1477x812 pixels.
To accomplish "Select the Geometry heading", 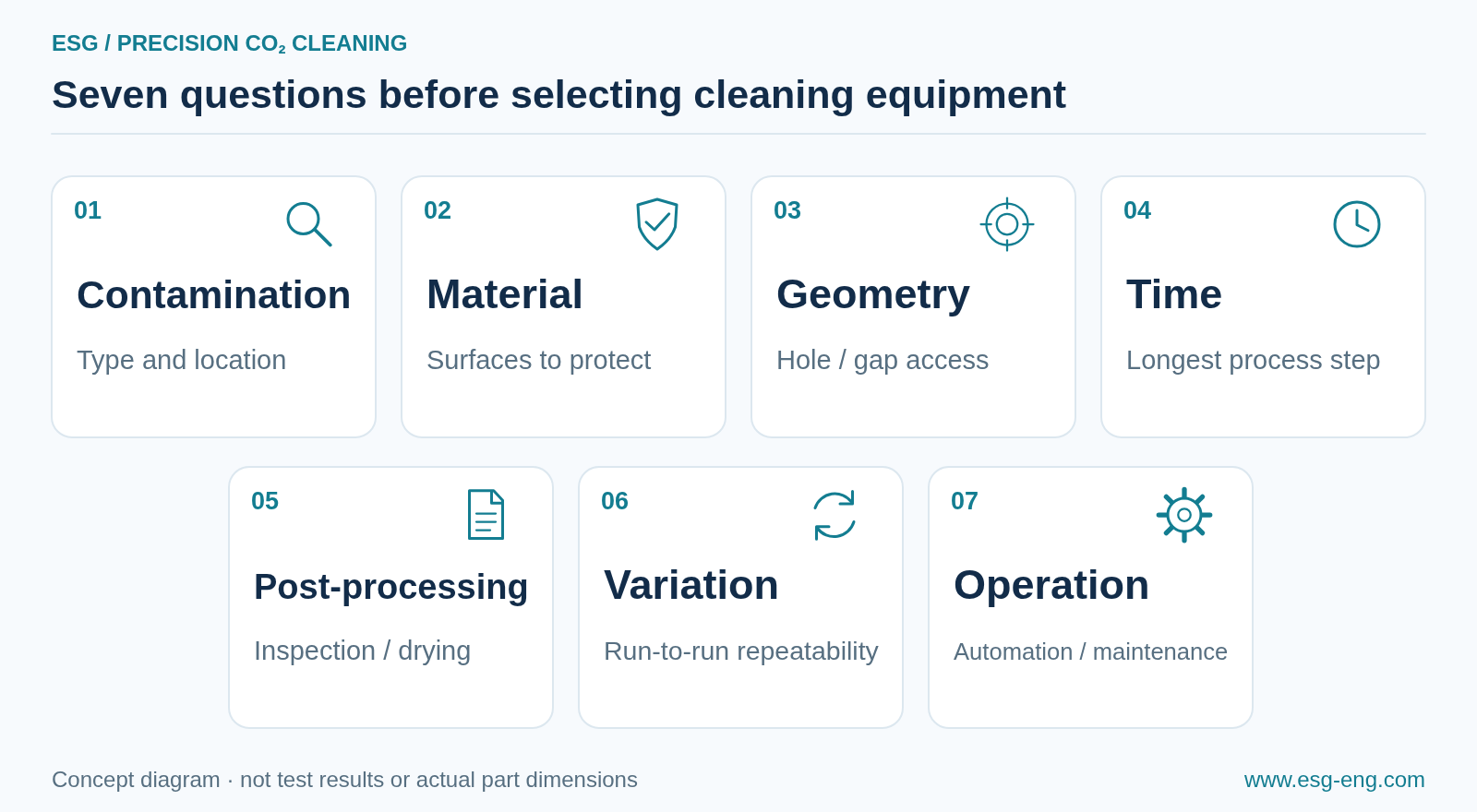I will tap(873, 295).
